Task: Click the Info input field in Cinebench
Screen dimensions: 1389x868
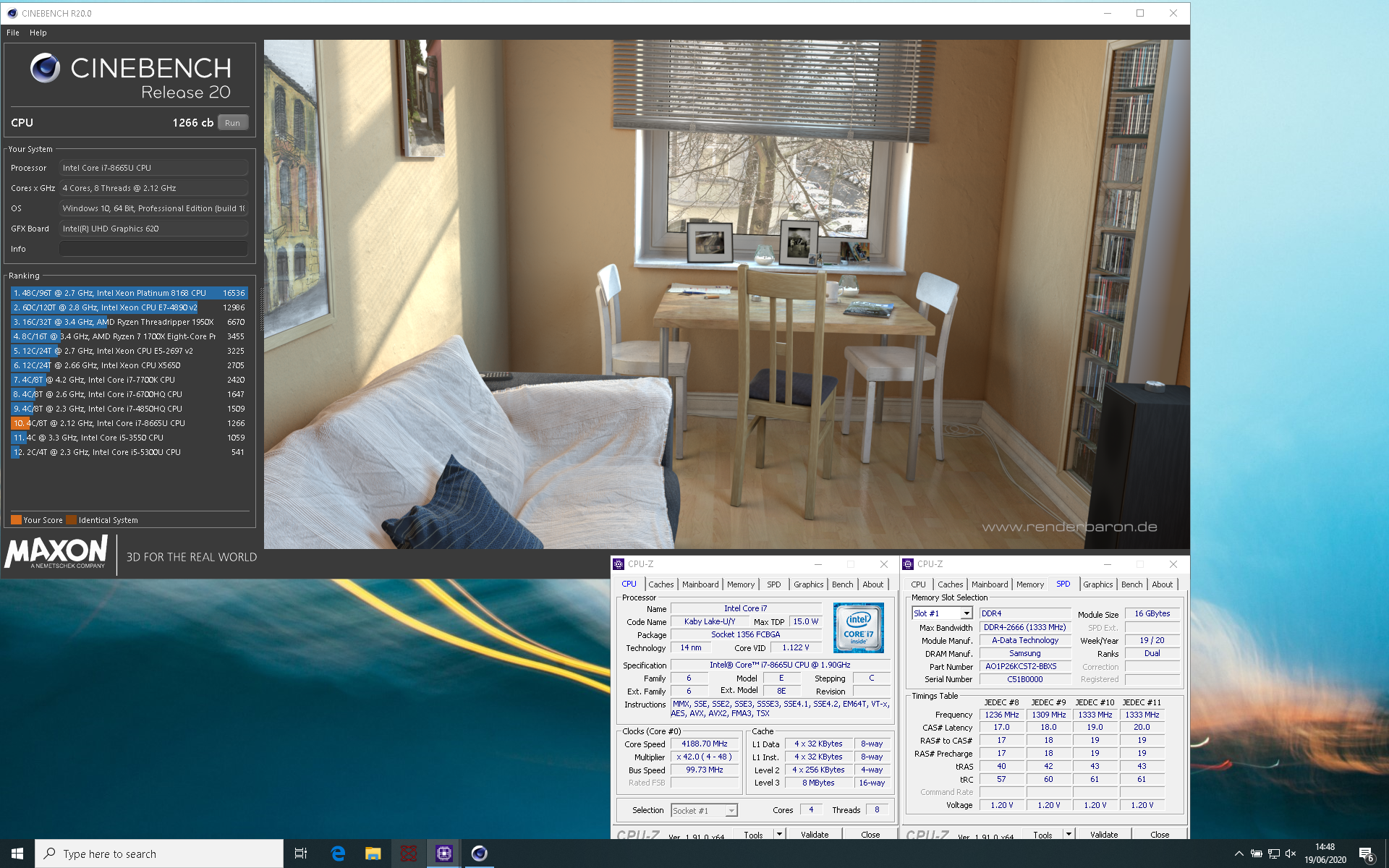Action: 153,249
